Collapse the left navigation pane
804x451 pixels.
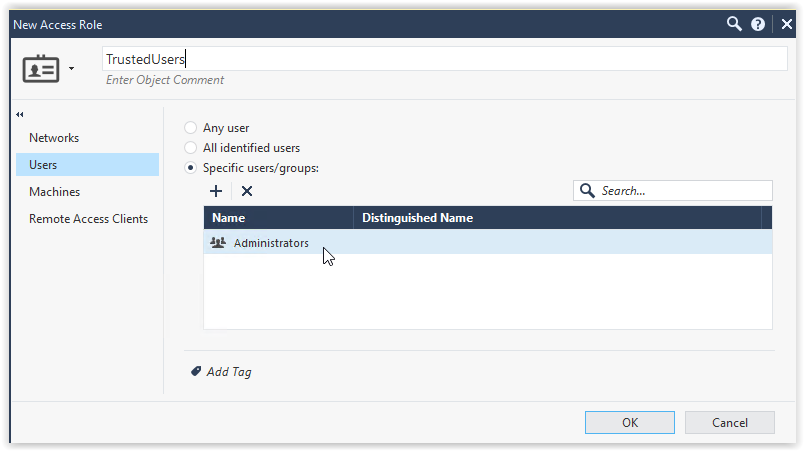[20, 114]
